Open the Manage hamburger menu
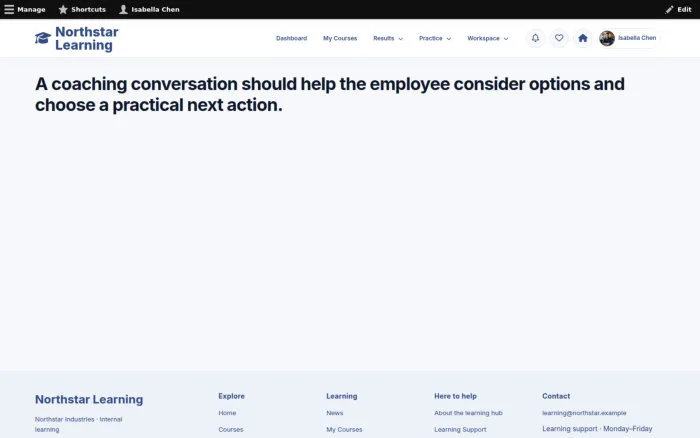The image size is (700, 438). pyautogui.click(x=25, y=9)
